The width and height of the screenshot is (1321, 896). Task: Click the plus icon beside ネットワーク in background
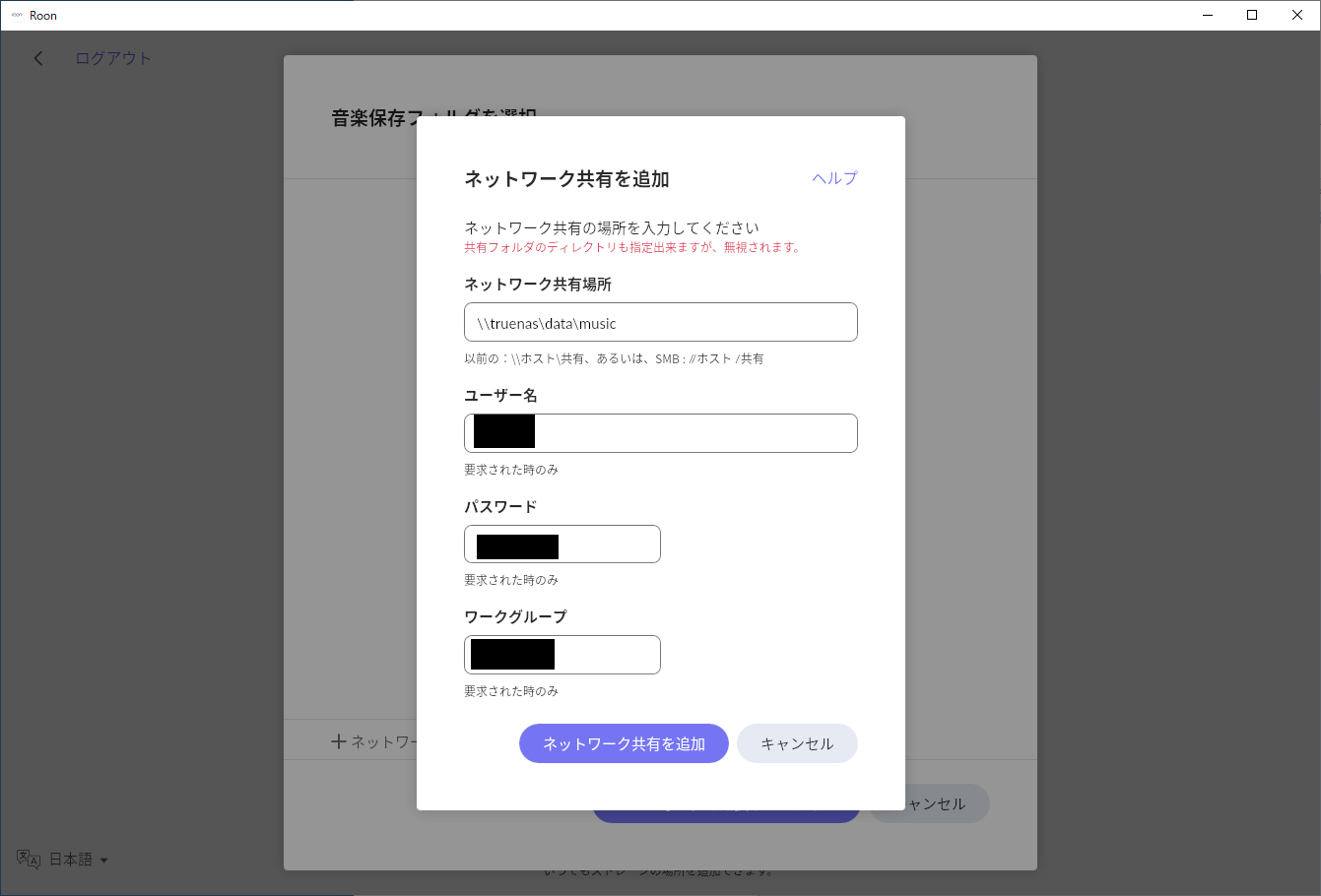[x=339, y=741]
